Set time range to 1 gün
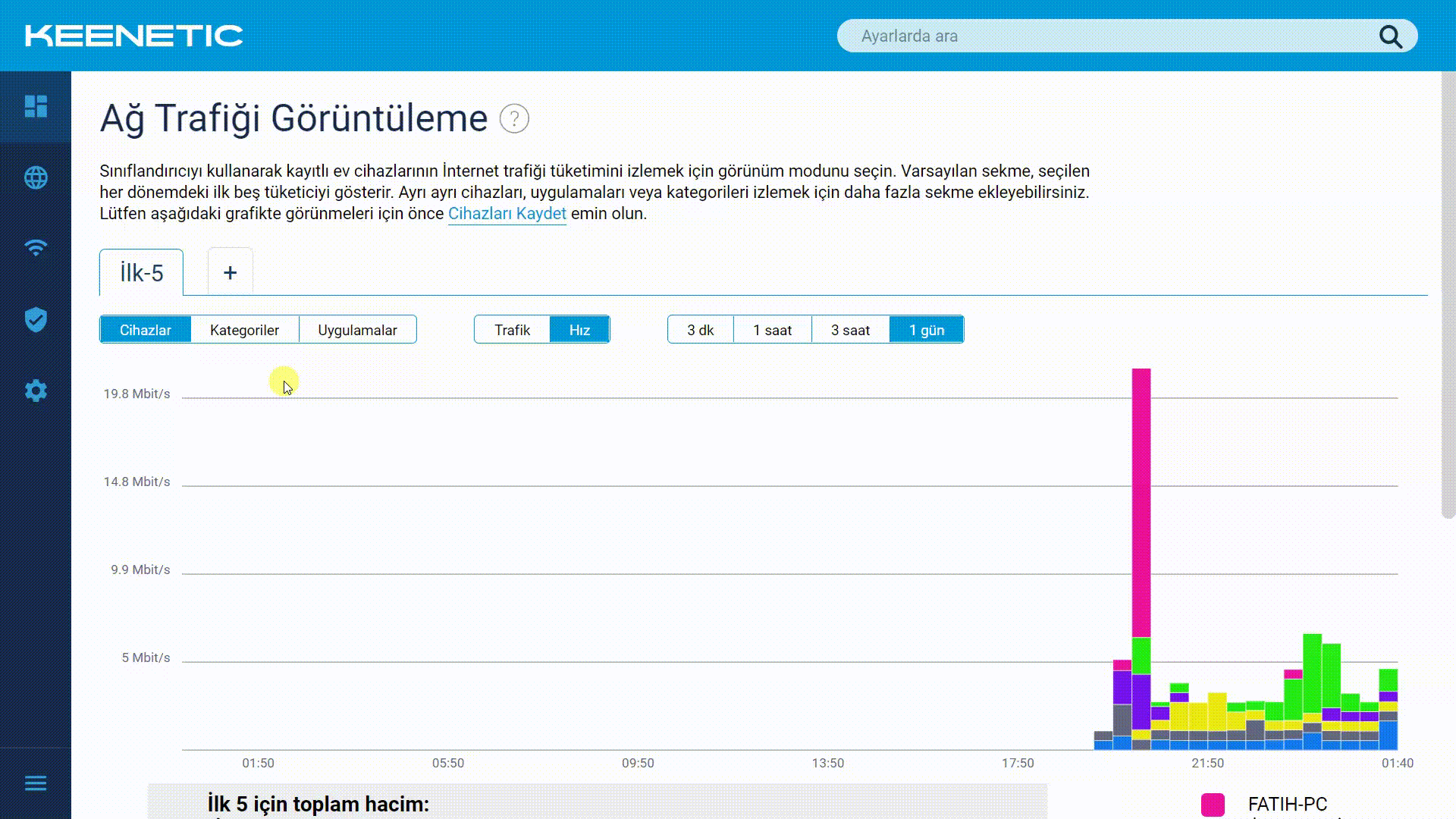The image size is (1456, 819). [927, 330]
